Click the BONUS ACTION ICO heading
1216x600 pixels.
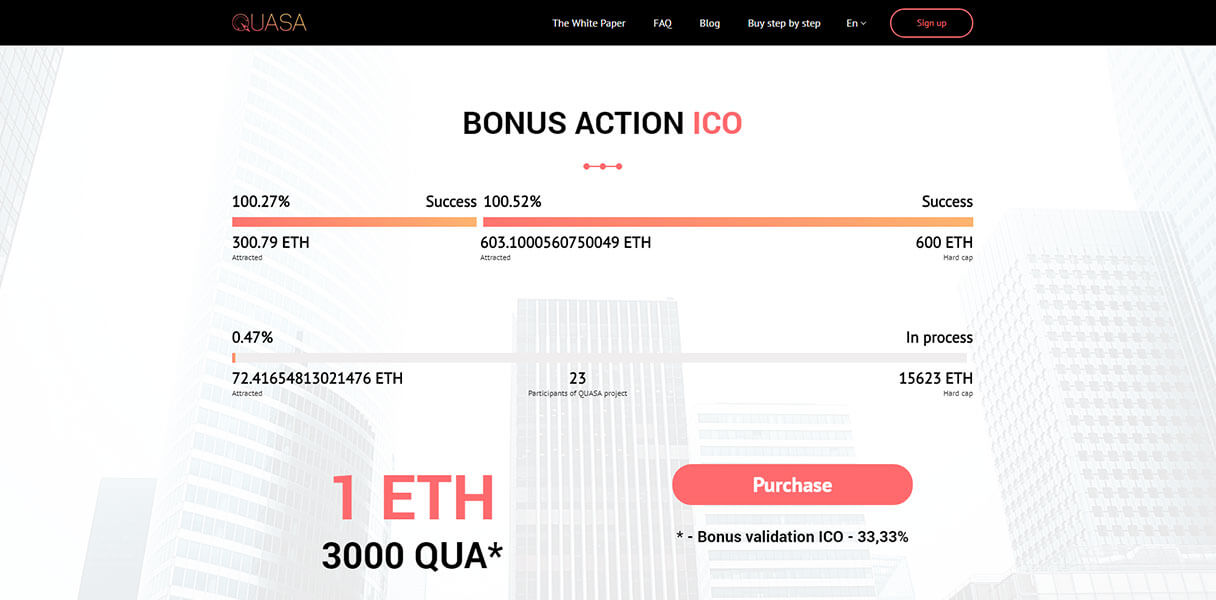(602, 123)
